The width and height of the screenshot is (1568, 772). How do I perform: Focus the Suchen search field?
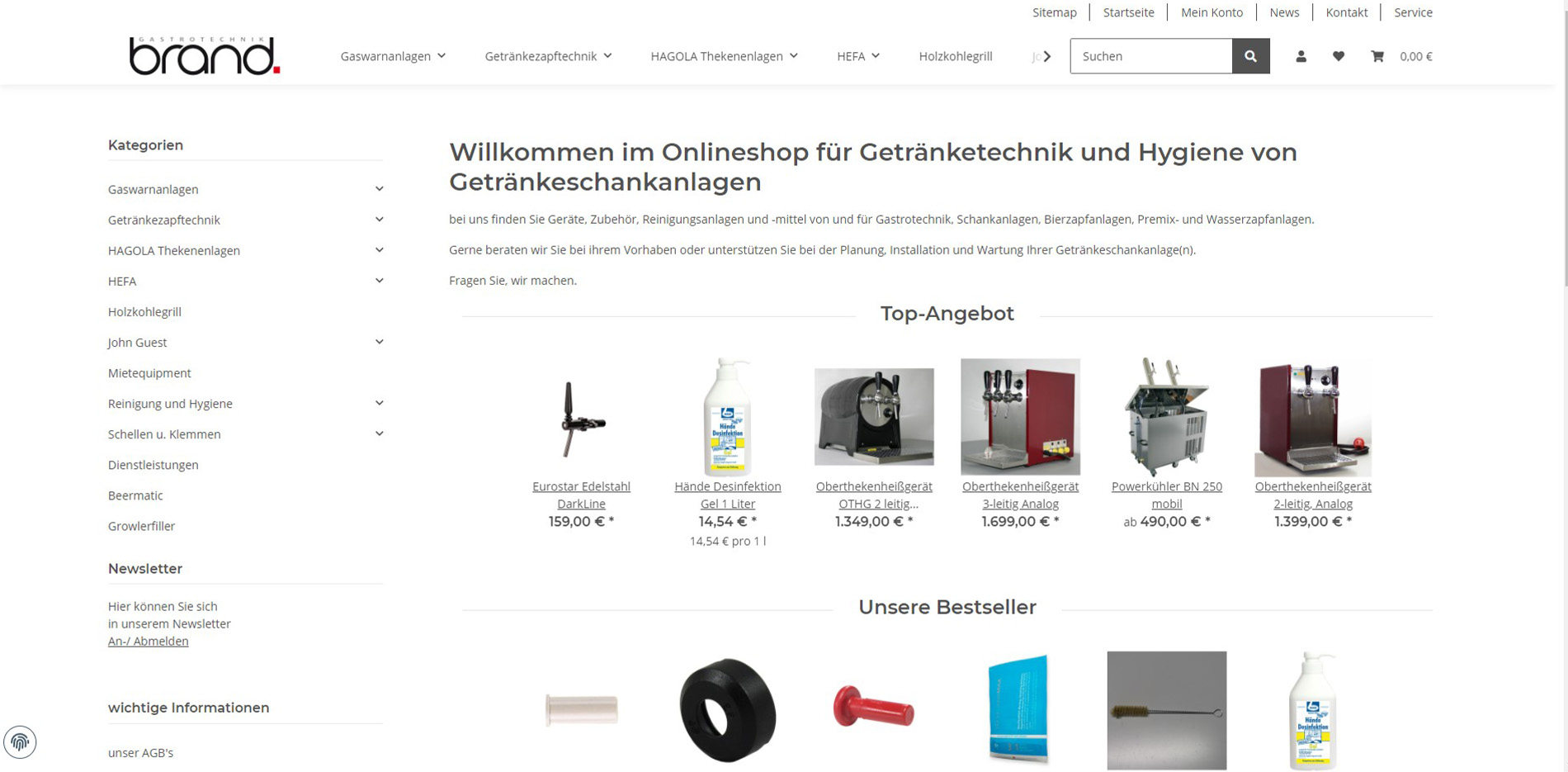1150,56
